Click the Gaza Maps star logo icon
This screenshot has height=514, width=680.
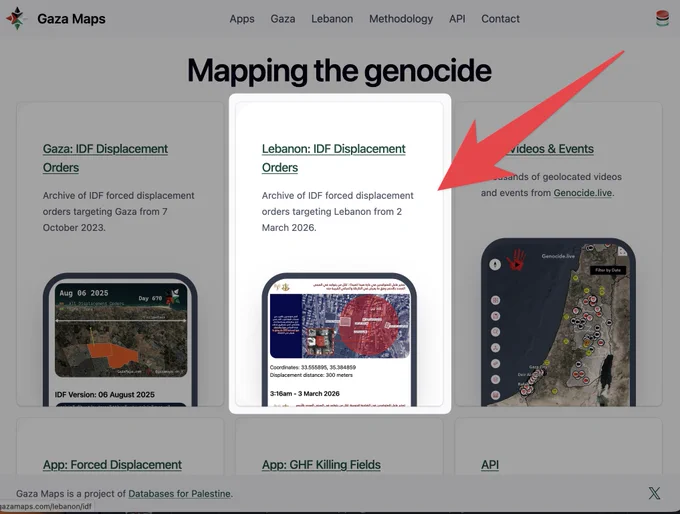(16, 19)
